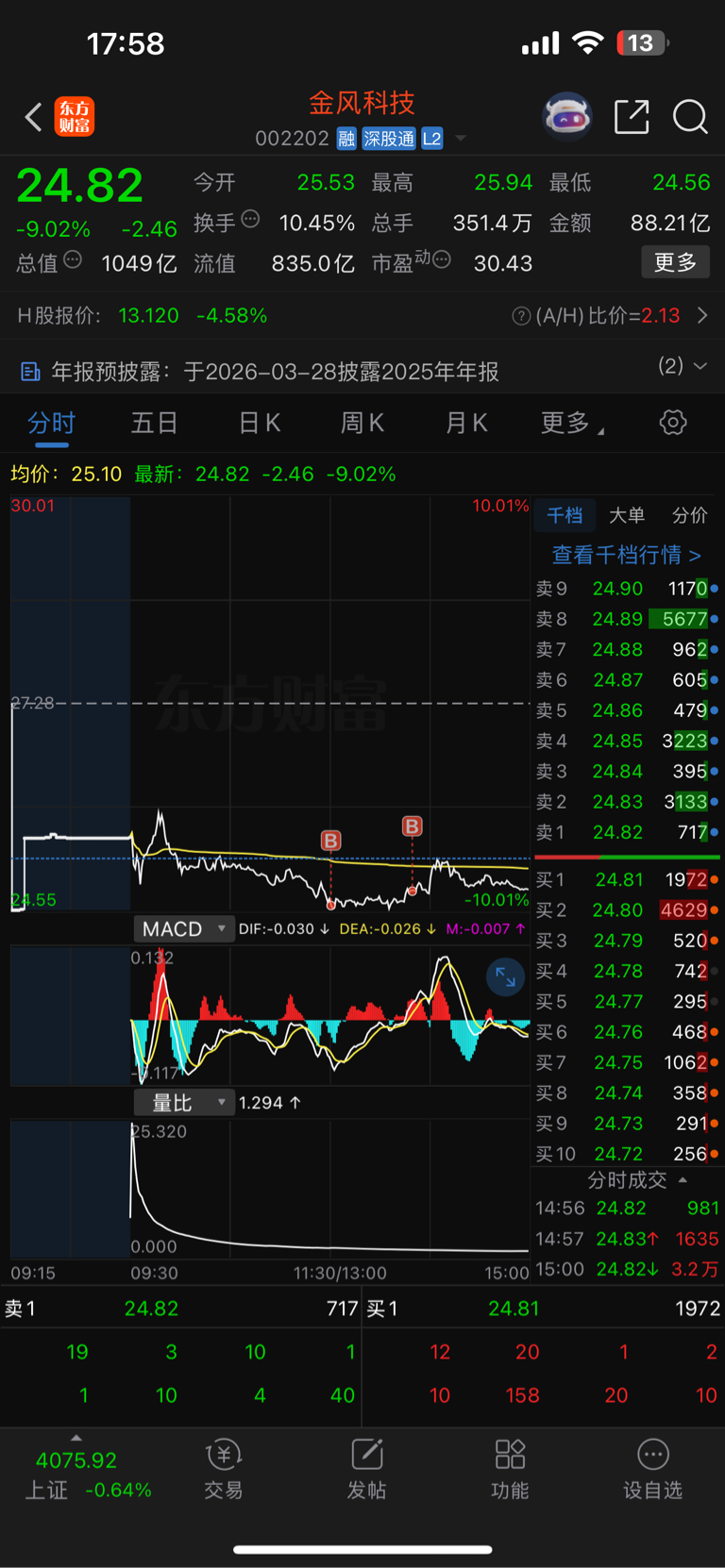Switch to the 月K tab
Screen dimensions: 725x1568
tap(466, 423)
